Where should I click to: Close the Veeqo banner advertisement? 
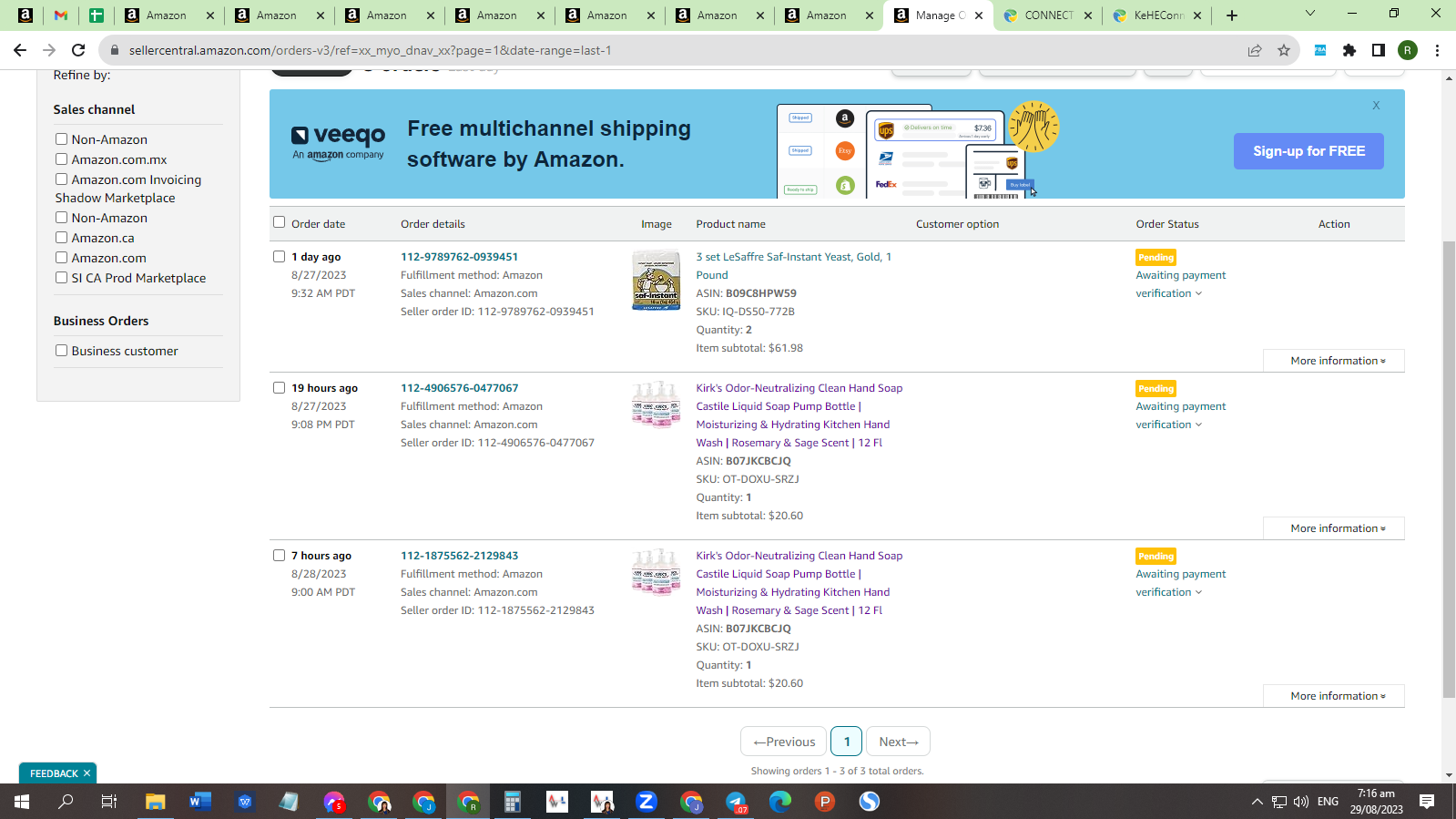[1376, 106]
